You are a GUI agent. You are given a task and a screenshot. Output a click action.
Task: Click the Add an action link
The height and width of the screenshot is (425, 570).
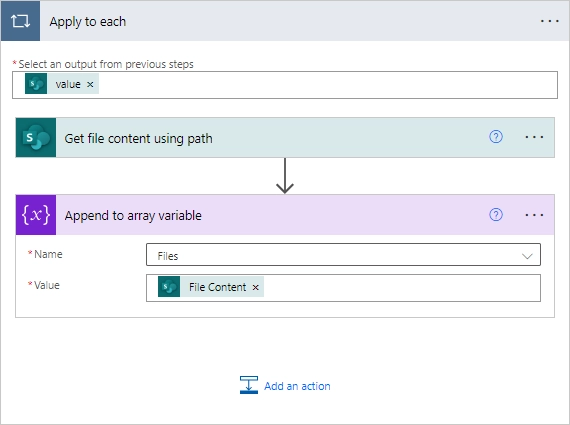tap(297, 386)
